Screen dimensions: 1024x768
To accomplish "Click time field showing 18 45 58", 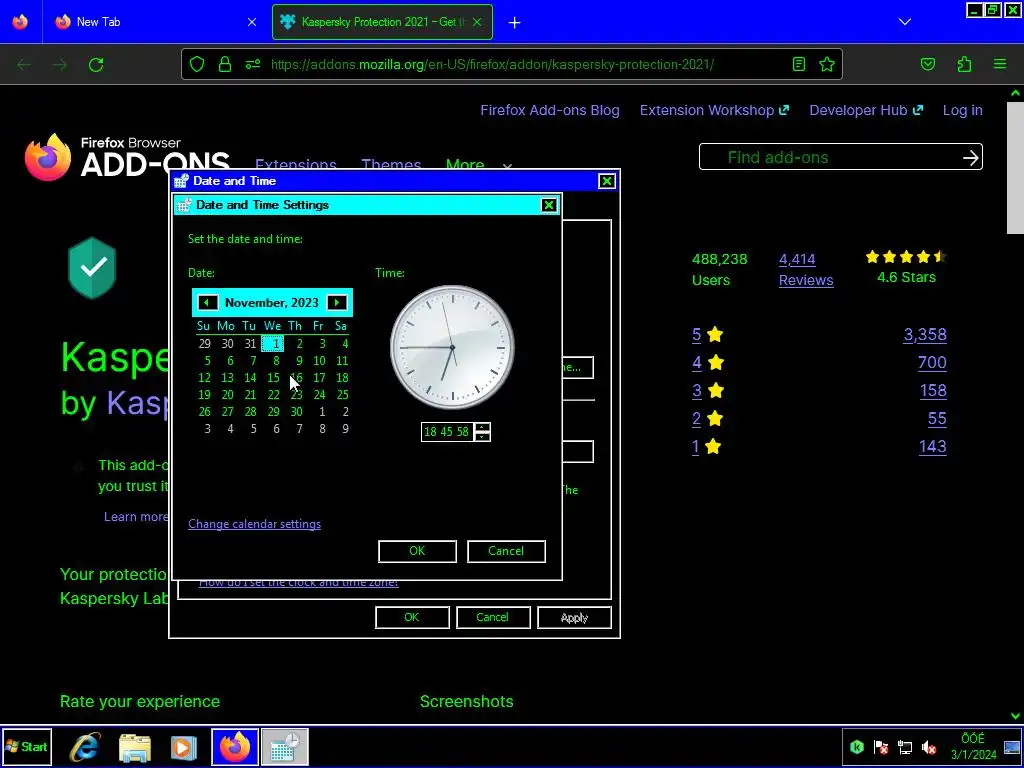I will pos(447,432).
